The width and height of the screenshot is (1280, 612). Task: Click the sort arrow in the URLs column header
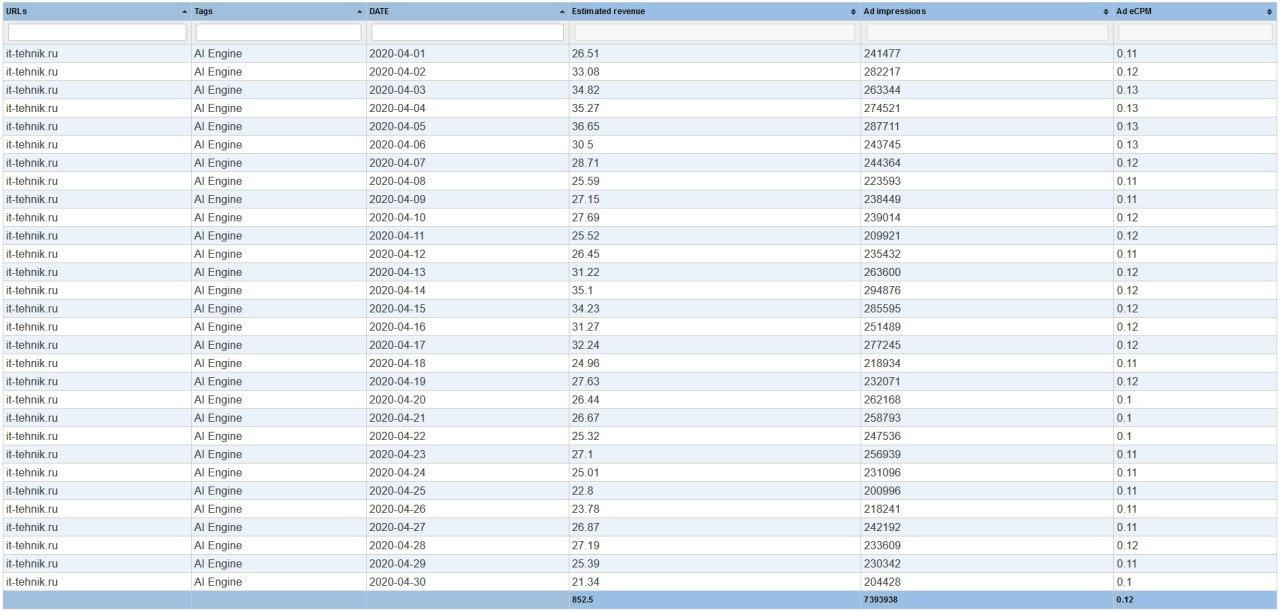(185, 11)
